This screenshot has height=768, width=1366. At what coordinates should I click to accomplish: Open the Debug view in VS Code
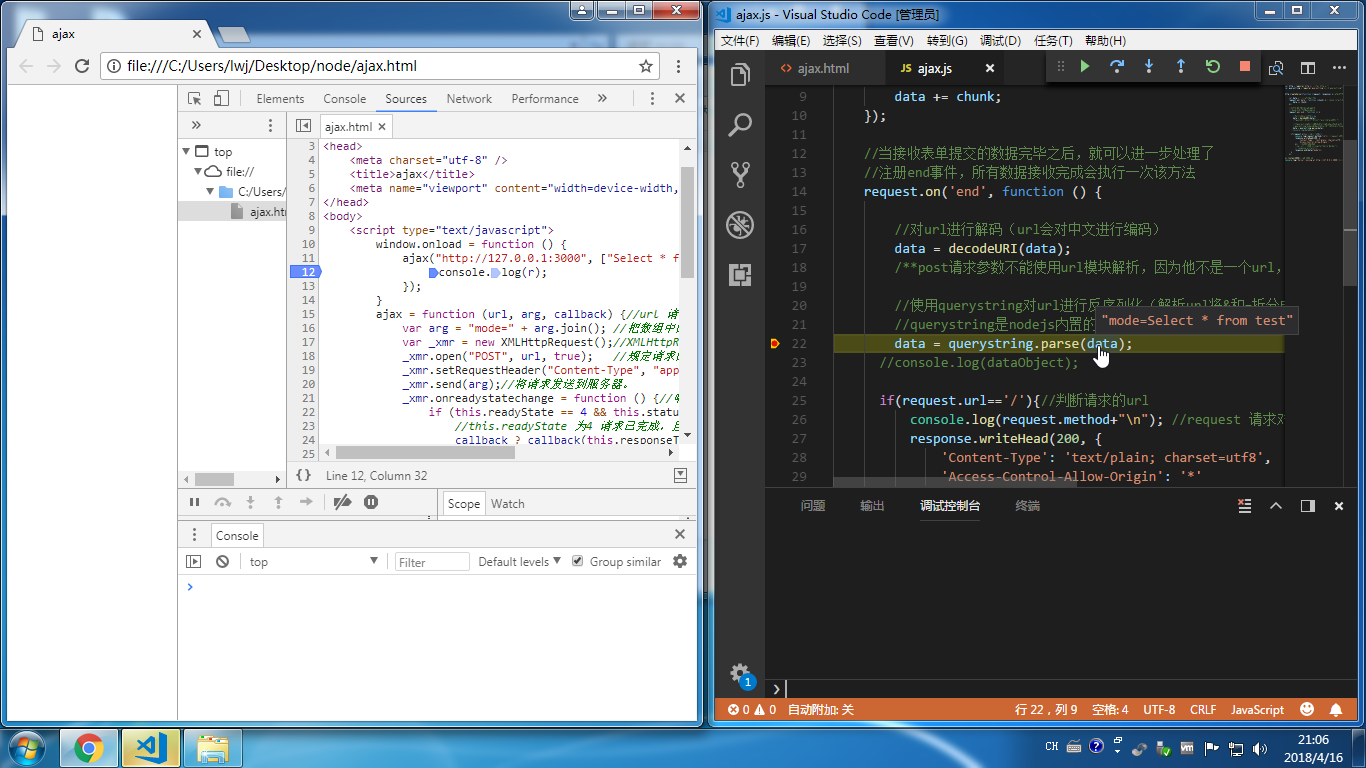[740, 224]
